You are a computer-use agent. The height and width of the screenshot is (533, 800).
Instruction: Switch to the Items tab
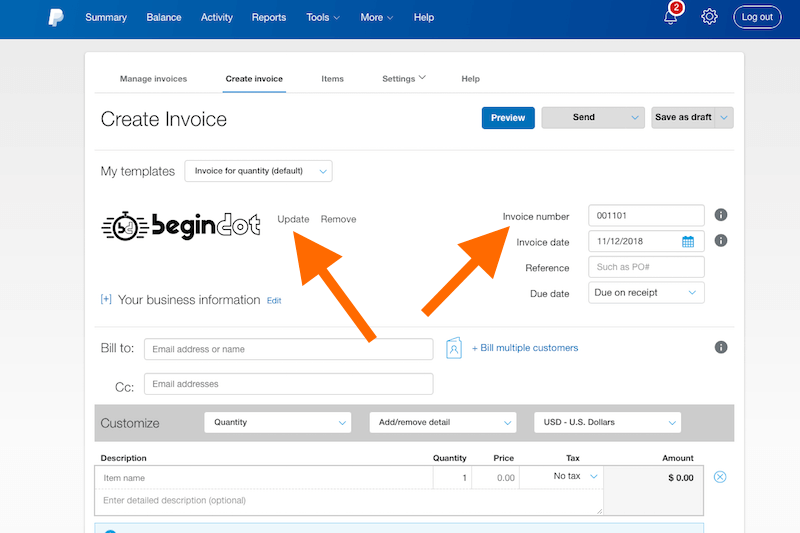point(332,79)
